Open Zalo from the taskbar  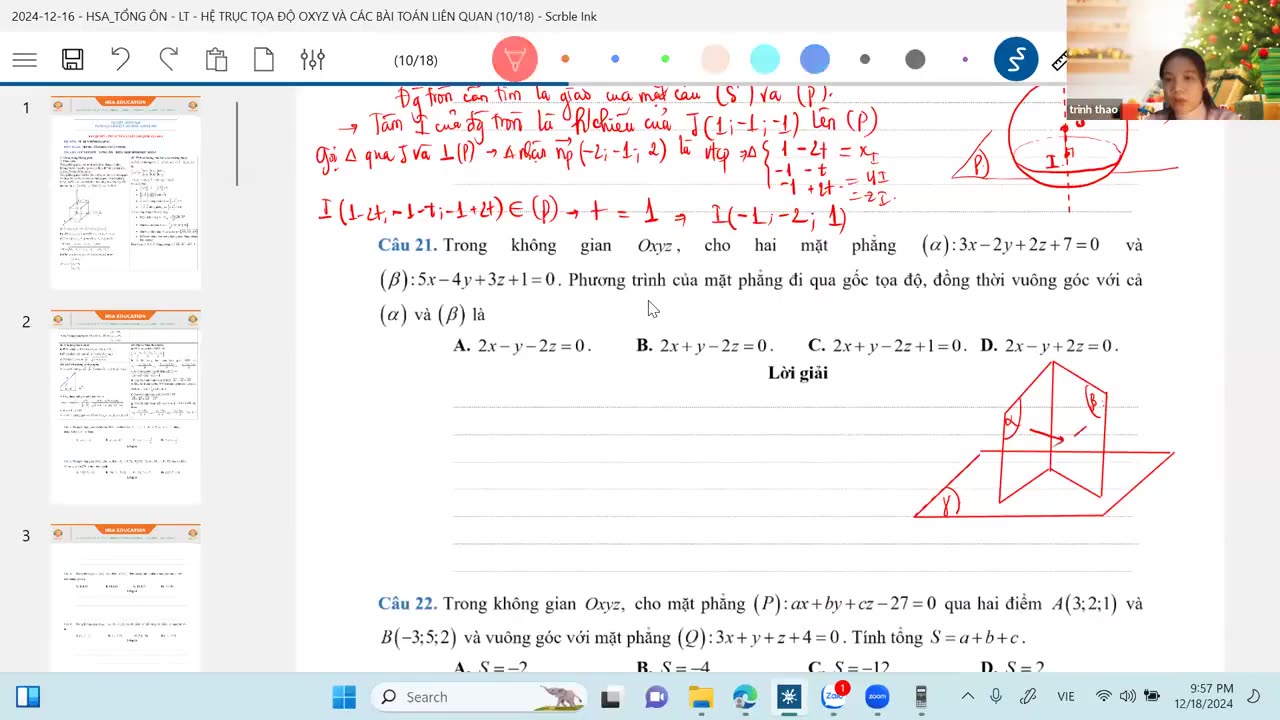click(x=834, y=696)
